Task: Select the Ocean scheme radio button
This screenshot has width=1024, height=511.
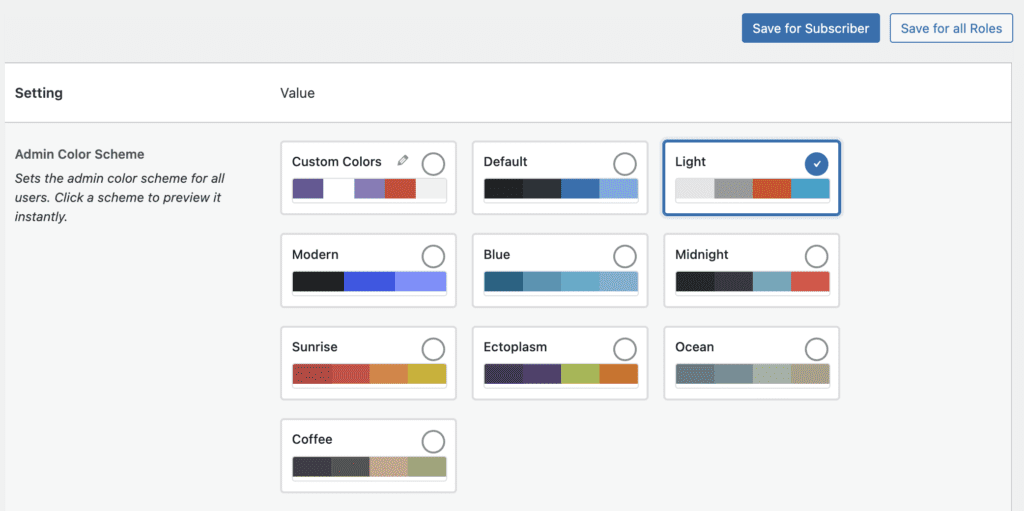Action: click(816, 350)
